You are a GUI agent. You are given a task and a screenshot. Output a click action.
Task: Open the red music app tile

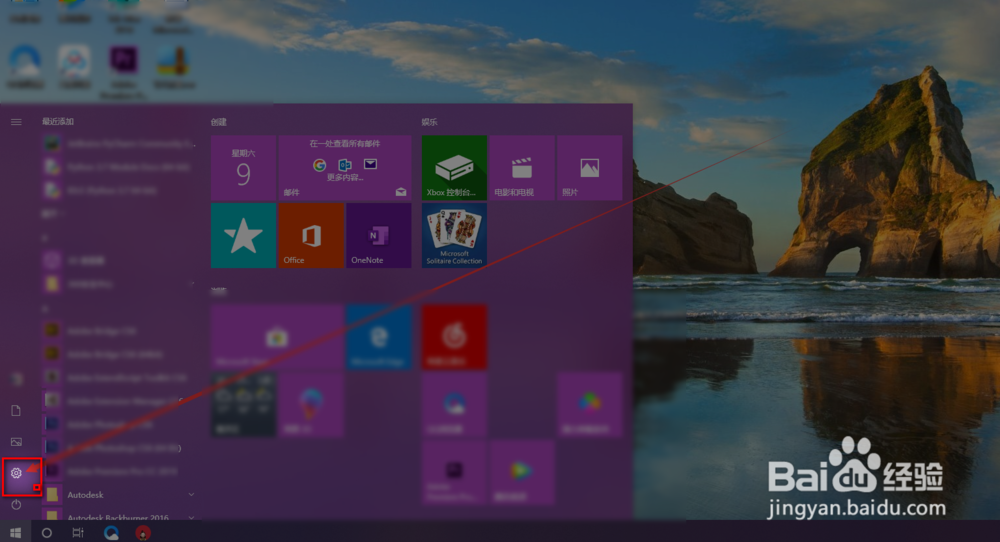click(x=454, y=337)
